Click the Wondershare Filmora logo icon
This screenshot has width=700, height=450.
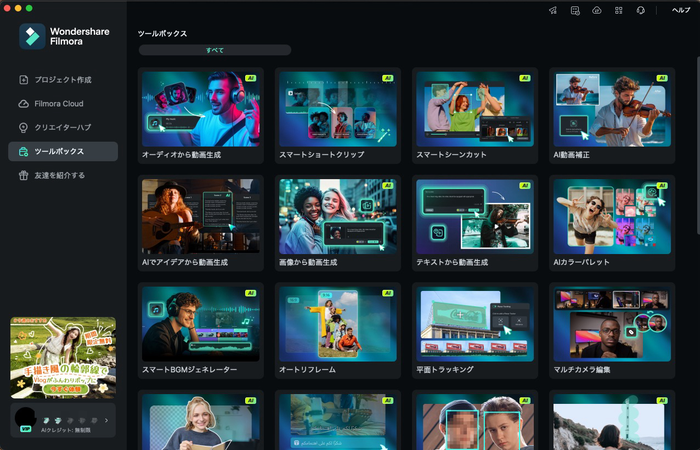[x=32, y=37]
